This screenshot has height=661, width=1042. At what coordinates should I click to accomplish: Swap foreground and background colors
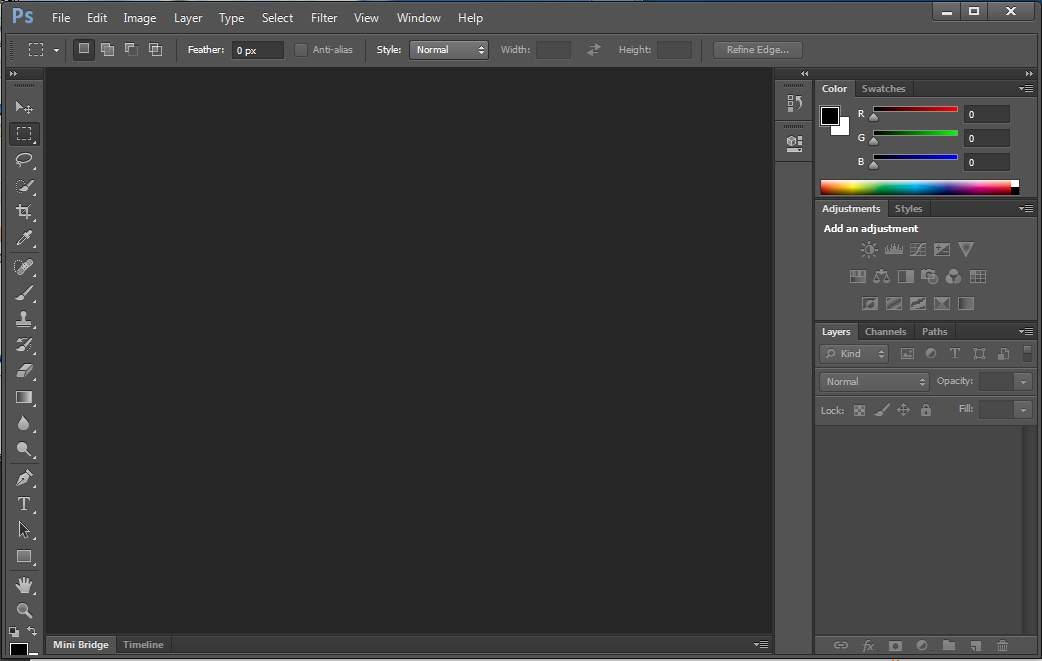pos(32,630)
